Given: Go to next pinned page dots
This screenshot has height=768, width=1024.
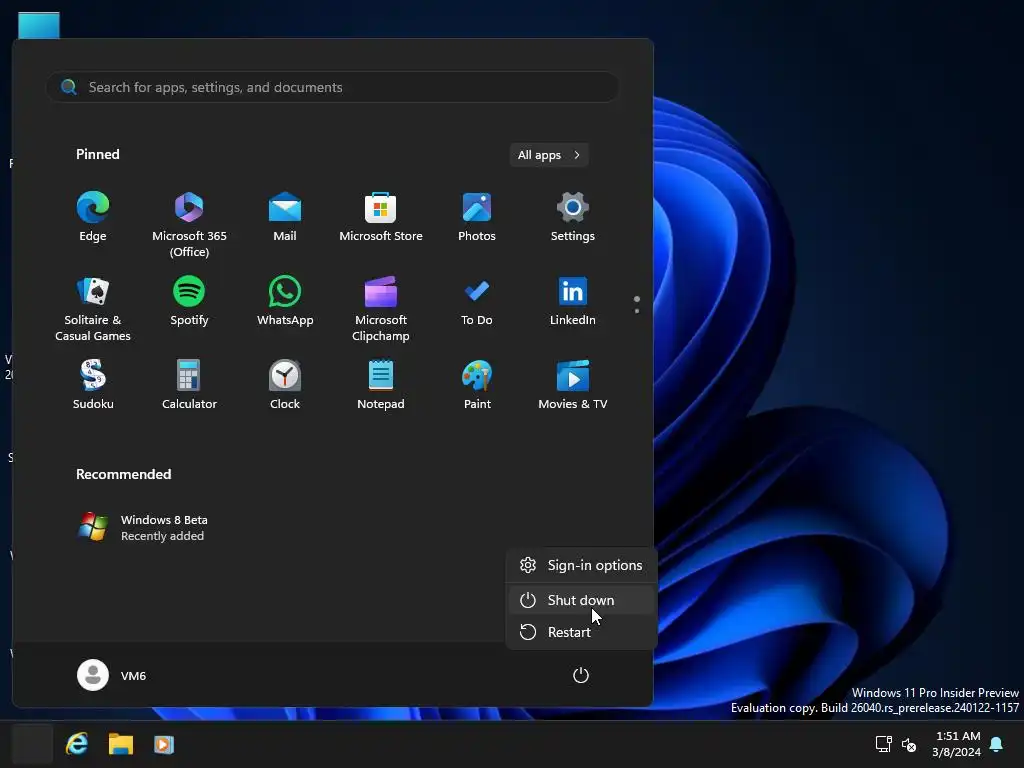Looking at the screenshot, I should 637,305.
